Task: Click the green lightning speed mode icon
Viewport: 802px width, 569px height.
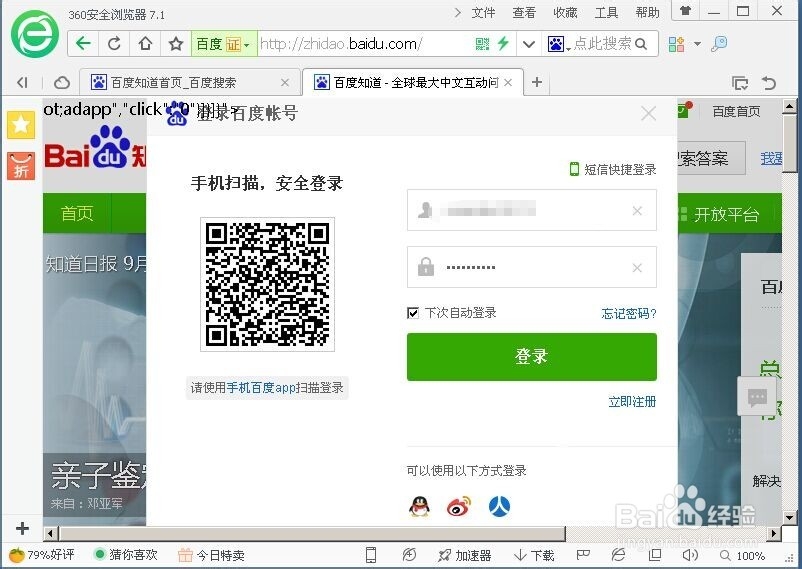Action: pos(503,44)
